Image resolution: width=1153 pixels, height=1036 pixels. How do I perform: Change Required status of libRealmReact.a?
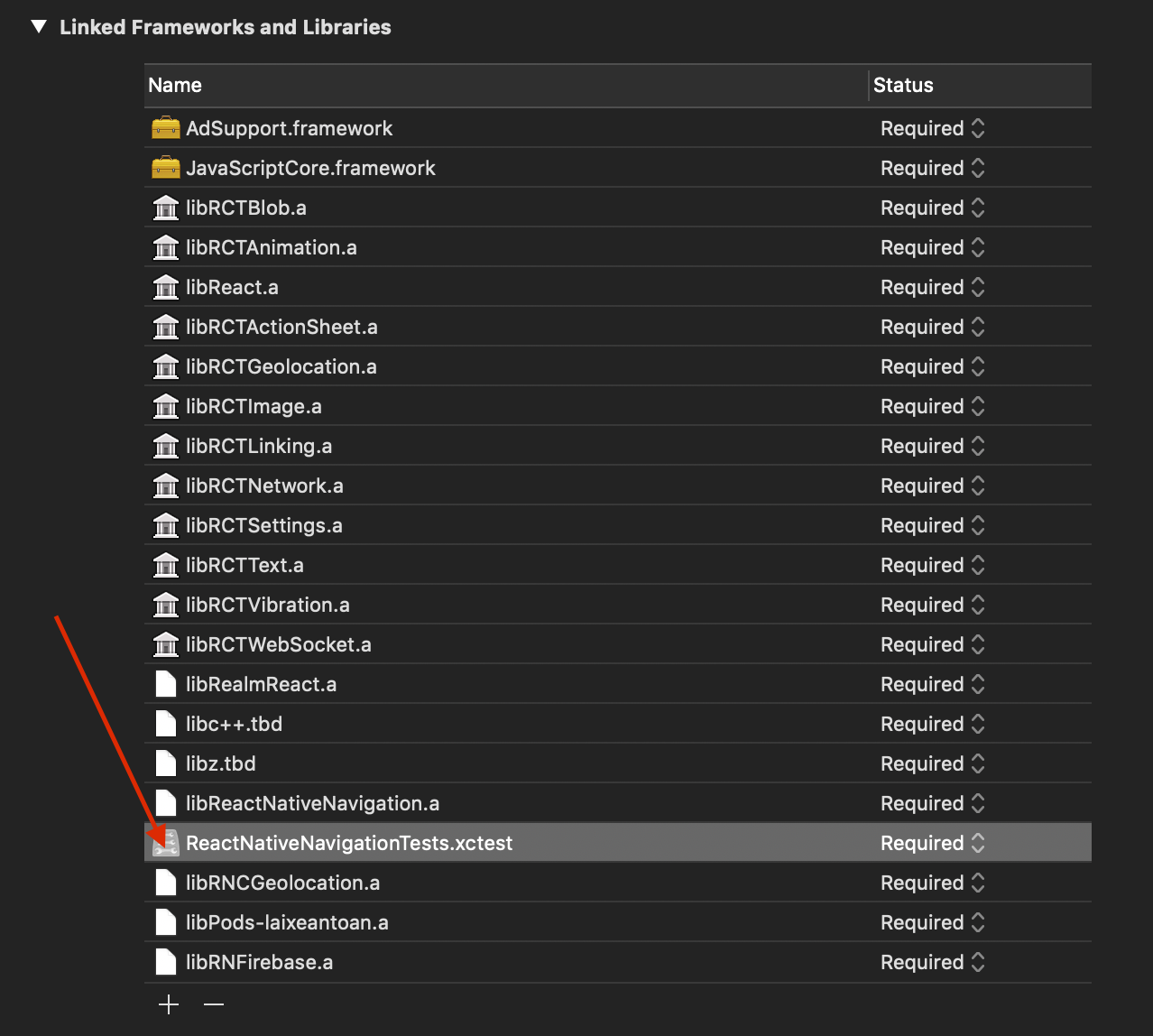pos(933,684)
